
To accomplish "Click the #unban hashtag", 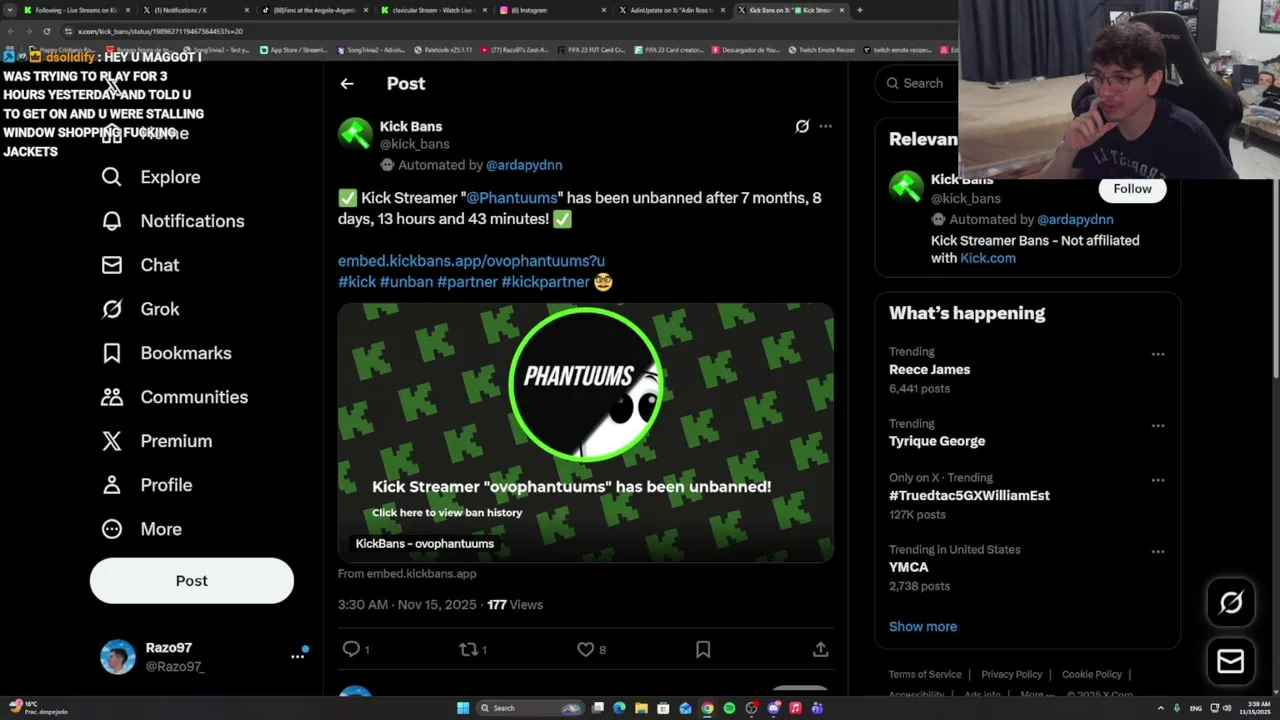I will [x=406, y=282].
